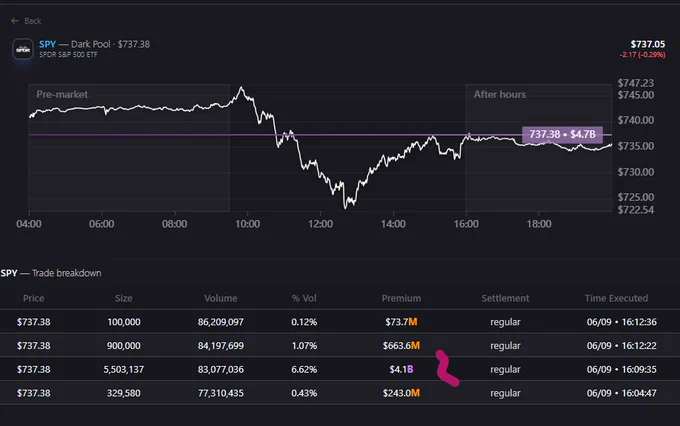Screen dimensions: 680x426
Task: Click the 12:00 time axis label
Action: click(x=320, y=224)
